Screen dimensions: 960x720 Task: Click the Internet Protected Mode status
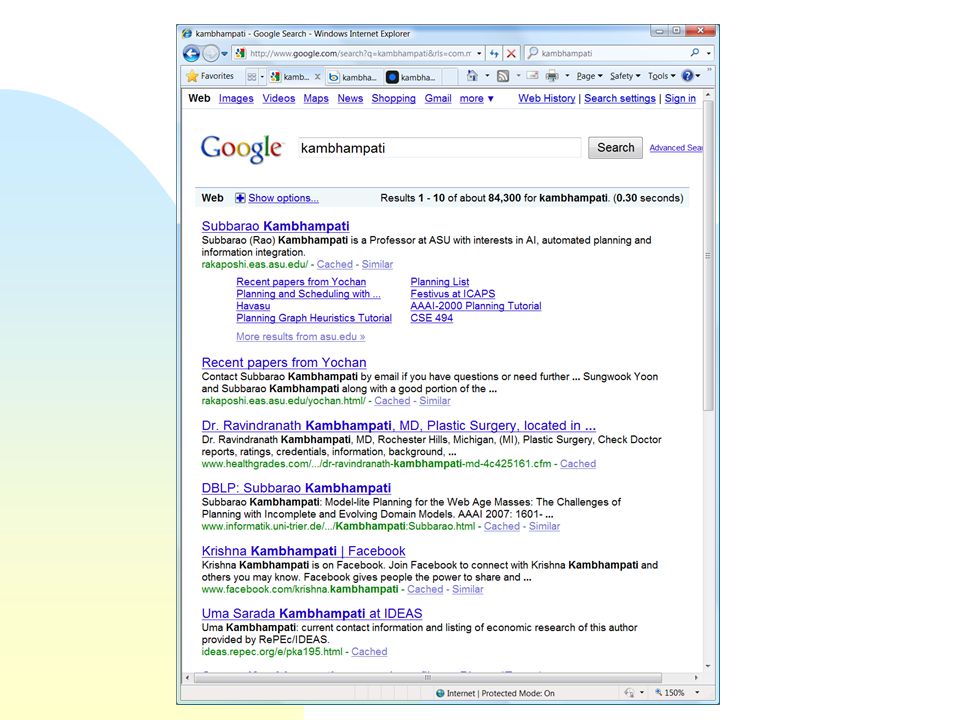point(495,693)
